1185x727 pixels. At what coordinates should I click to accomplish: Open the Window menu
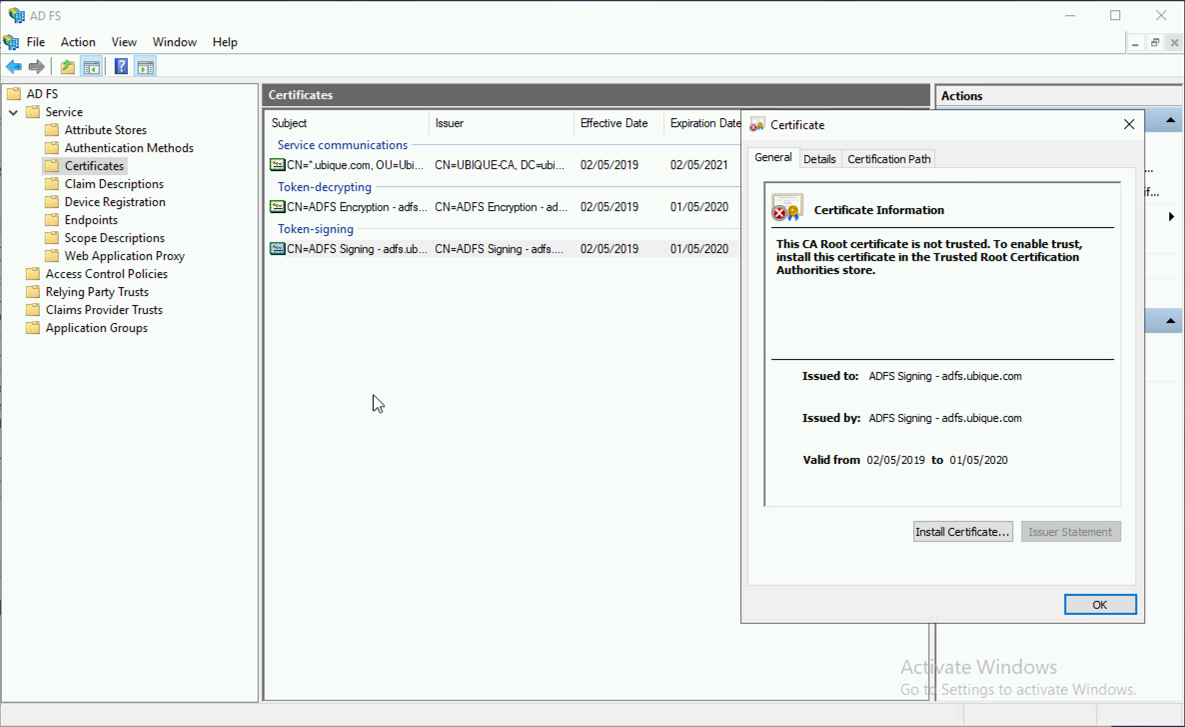point(175,42)
